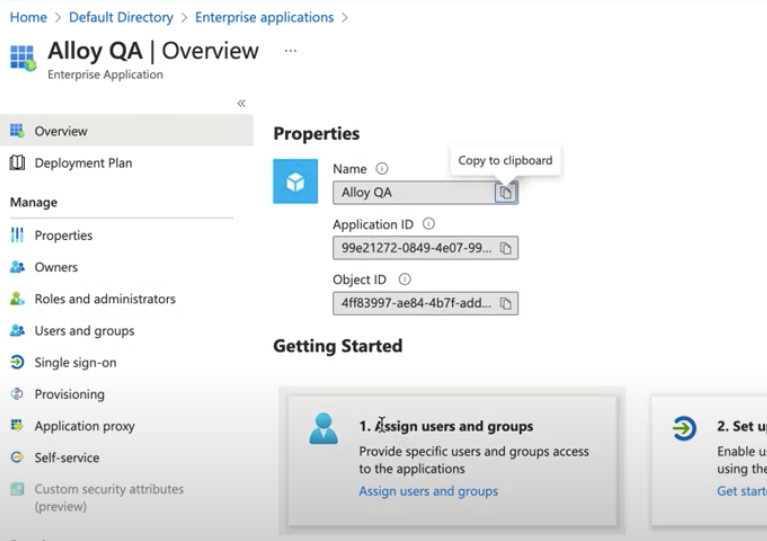Viewport: 767px width, 541px height.
Task: Click the Properties section heading
Action: [x=316, y=134]
